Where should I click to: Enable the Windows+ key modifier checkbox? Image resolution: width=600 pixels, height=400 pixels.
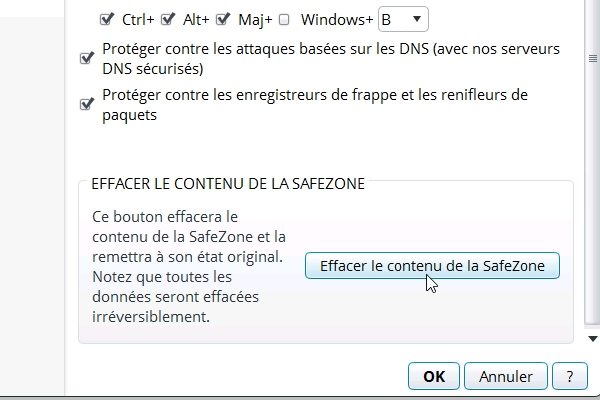[x=284, y=20]
